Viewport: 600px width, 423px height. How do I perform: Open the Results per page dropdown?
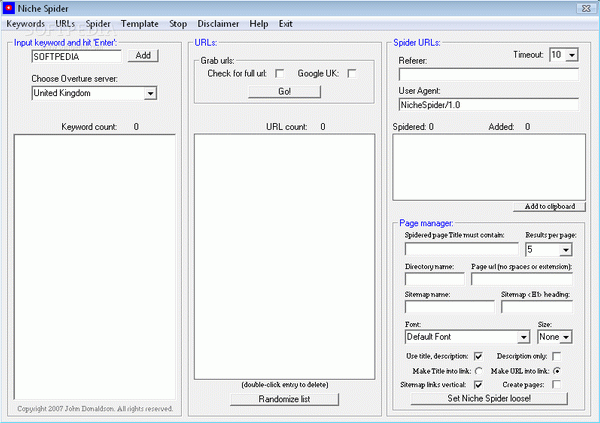click(x=566, y=250)
